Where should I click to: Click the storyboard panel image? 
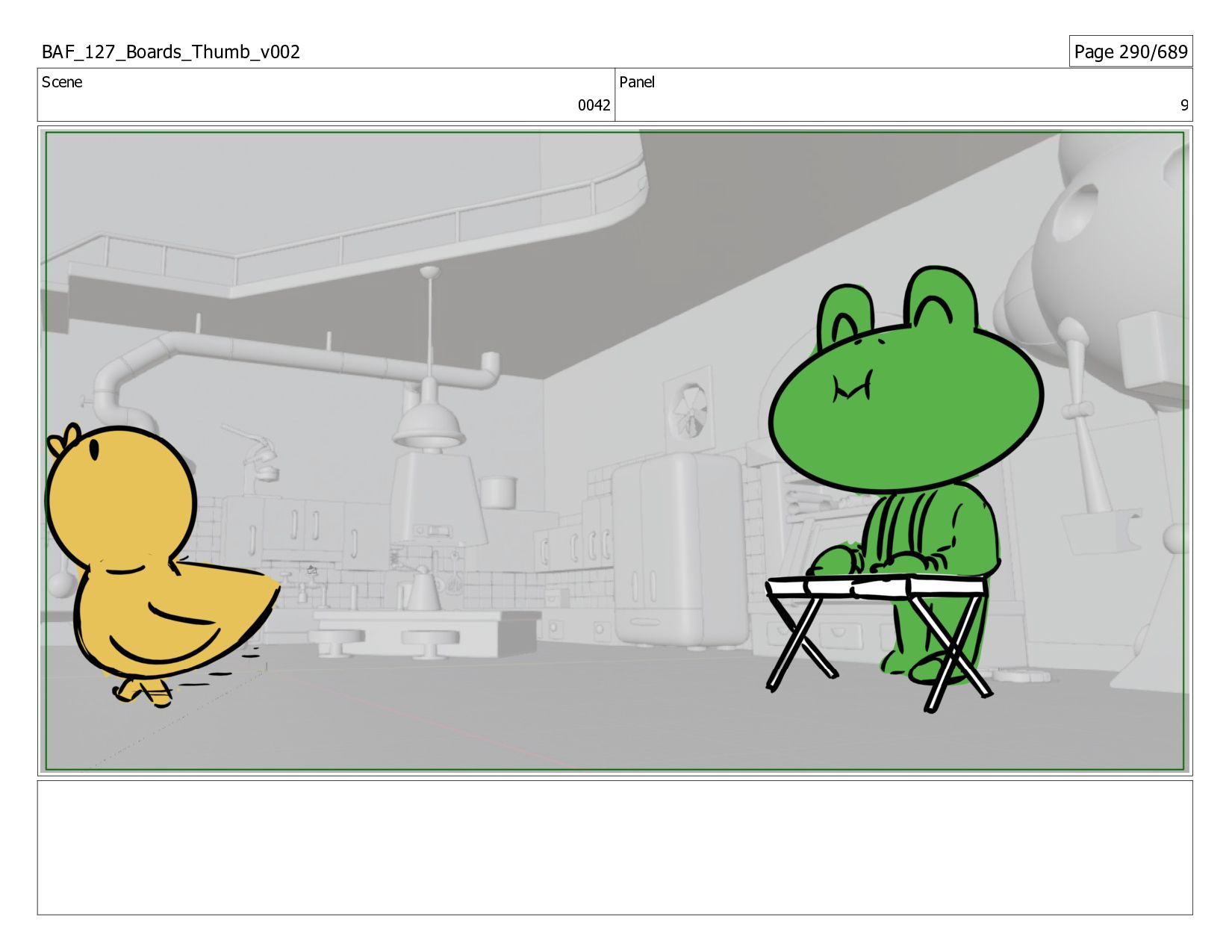click(x=615, y=451)
